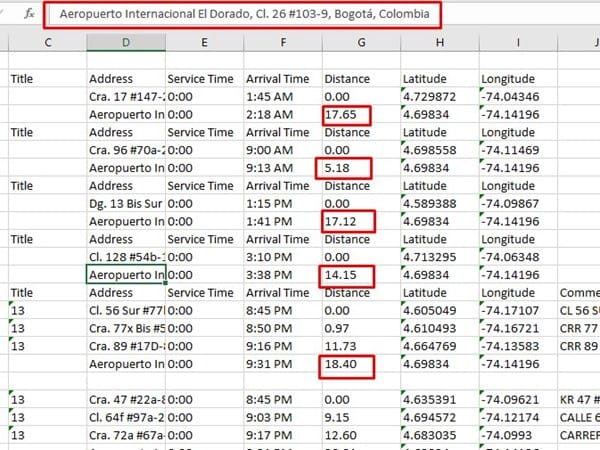The image size is (600, 450).
Task: Select the address cell starting Cra. 96 #70a
Action: (x=125, y=150)
